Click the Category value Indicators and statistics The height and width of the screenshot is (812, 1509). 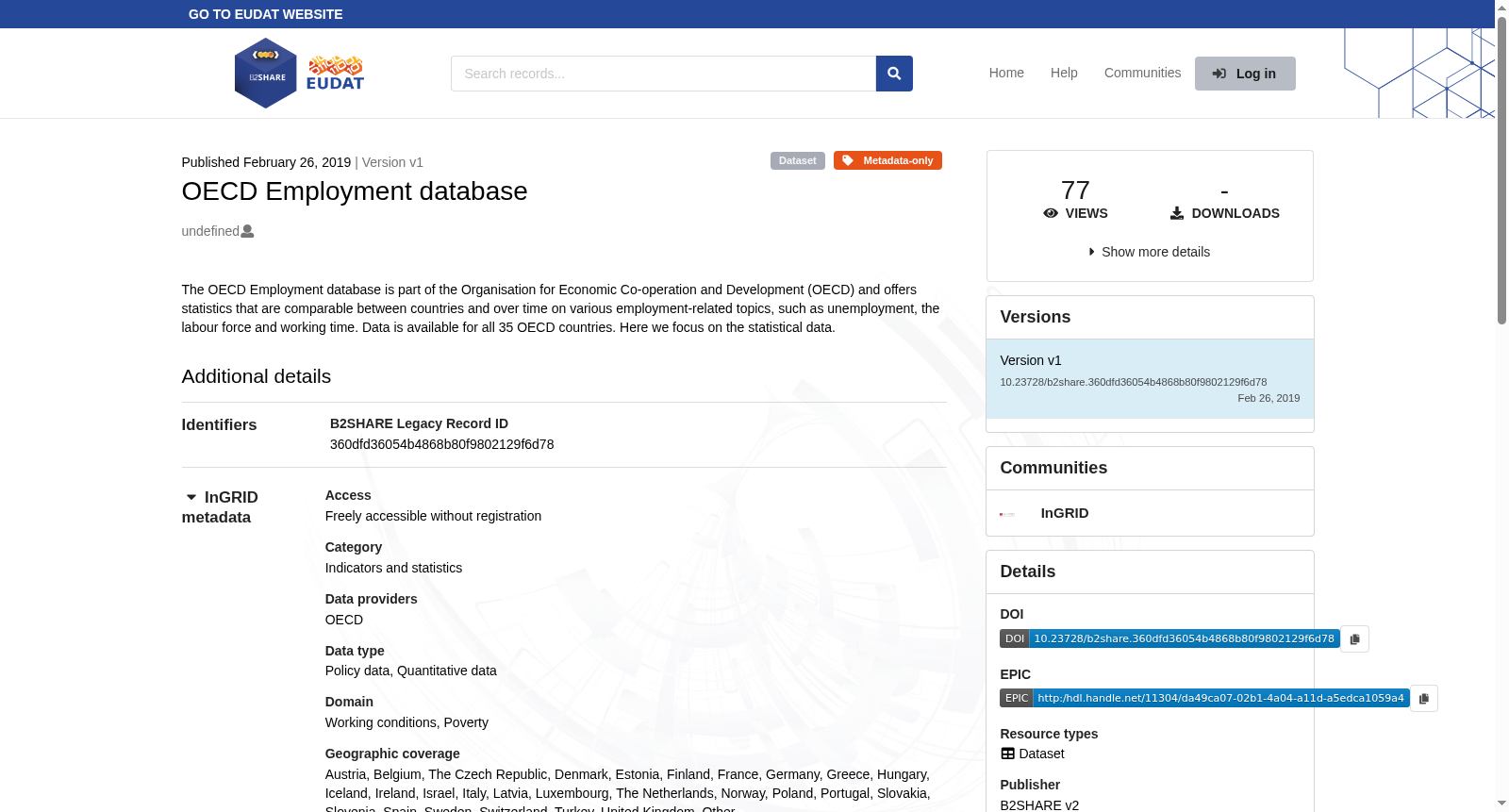pos(393,568)
